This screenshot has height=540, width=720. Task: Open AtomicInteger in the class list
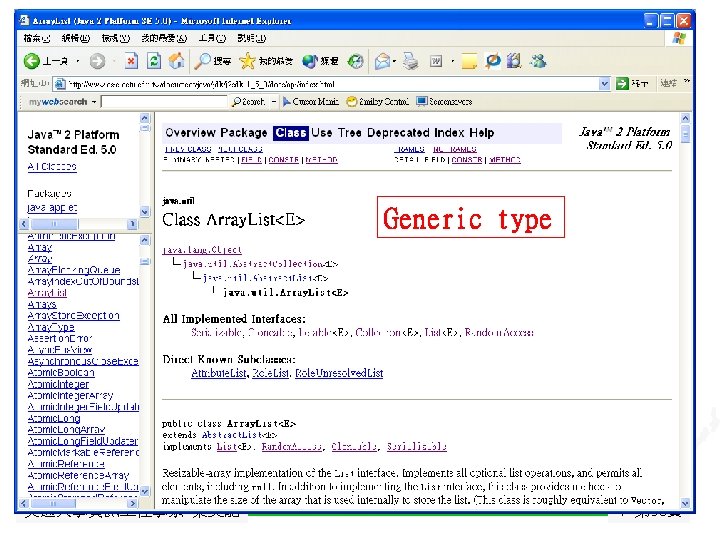pos(58,384)
